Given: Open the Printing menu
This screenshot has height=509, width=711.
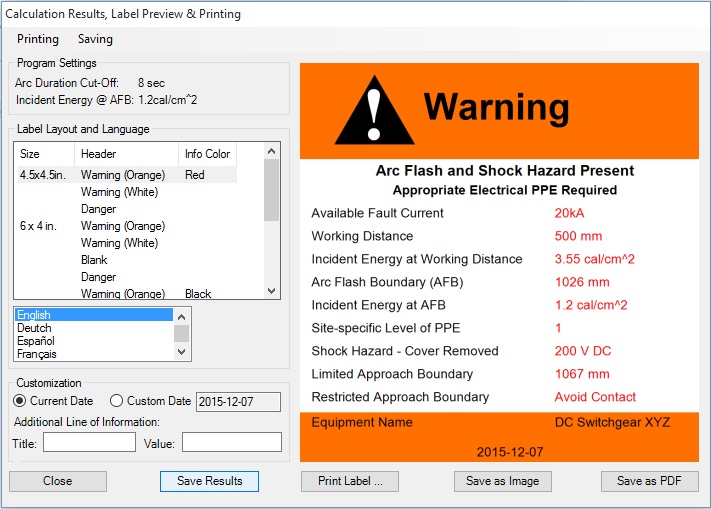Looking at the screenshot, I should [x=38, y=39].
